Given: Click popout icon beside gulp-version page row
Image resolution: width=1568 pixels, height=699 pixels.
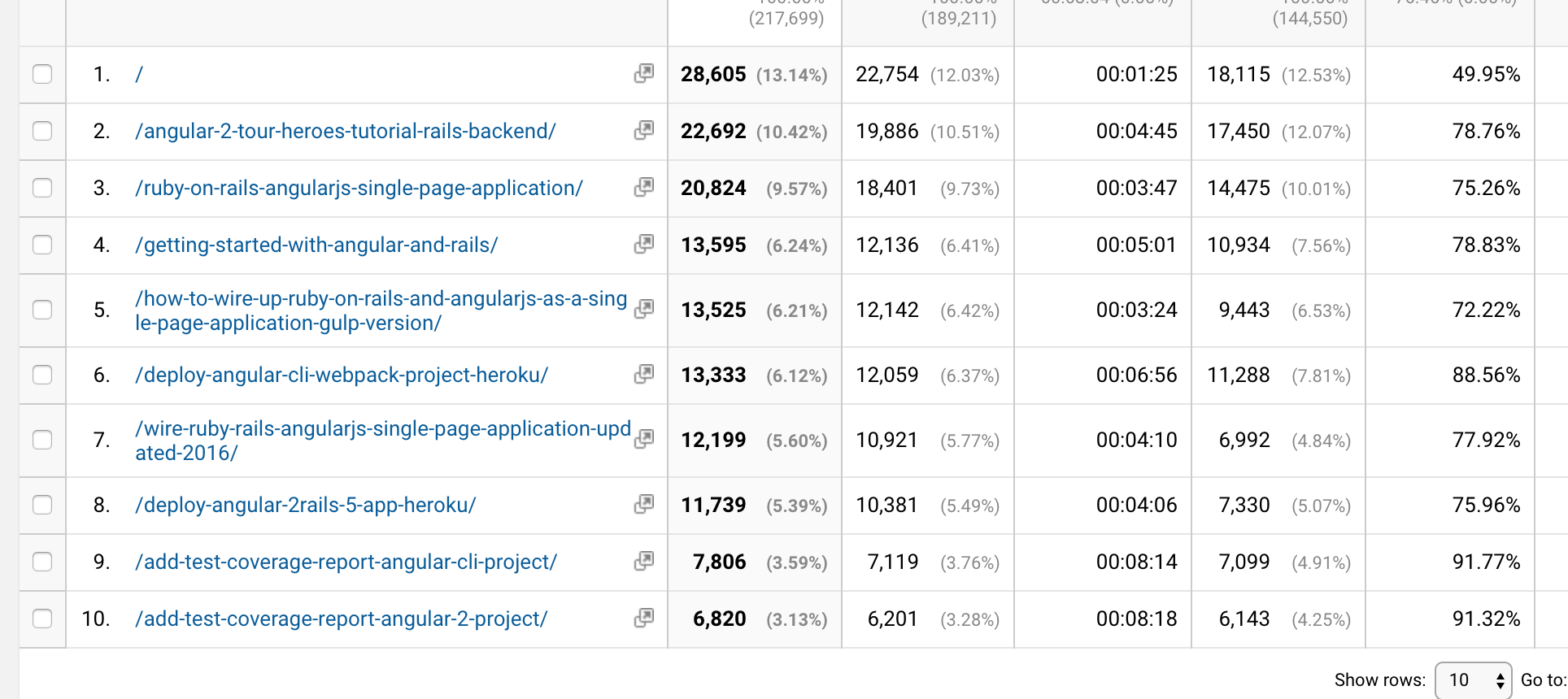Looking at the screenshot, I should [x=644, y=310].
